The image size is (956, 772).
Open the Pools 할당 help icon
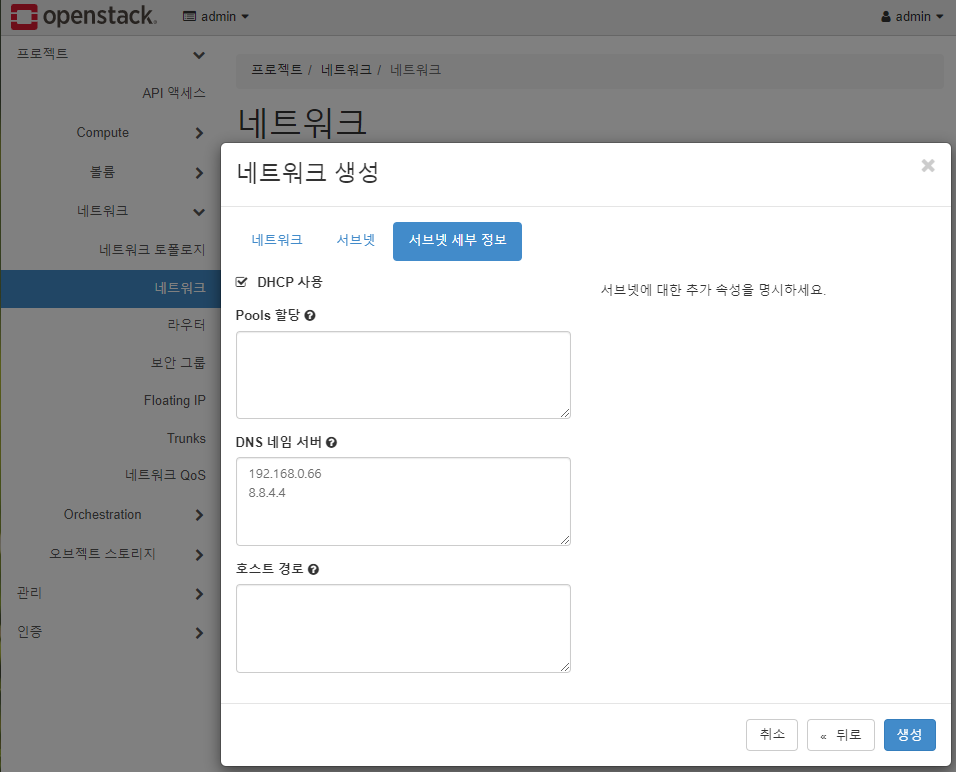310,316
